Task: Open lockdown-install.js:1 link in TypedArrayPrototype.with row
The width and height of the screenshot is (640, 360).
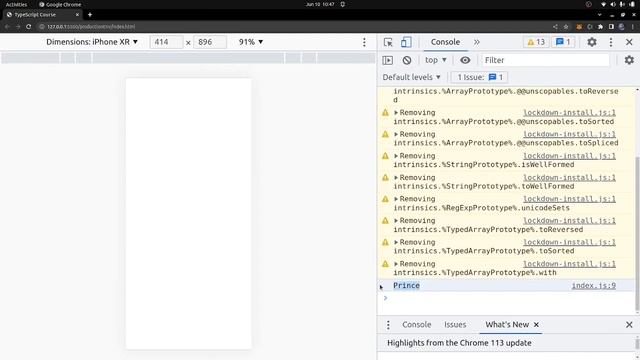Action: pyautogui.click(x=569, y=264)
